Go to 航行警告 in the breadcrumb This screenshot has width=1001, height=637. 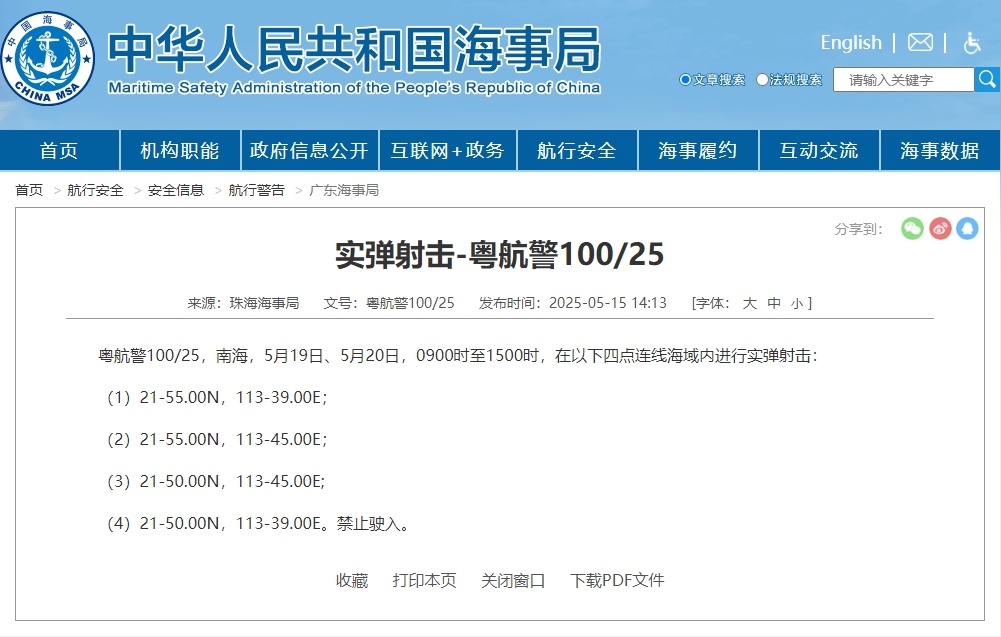tap(256, 190)
